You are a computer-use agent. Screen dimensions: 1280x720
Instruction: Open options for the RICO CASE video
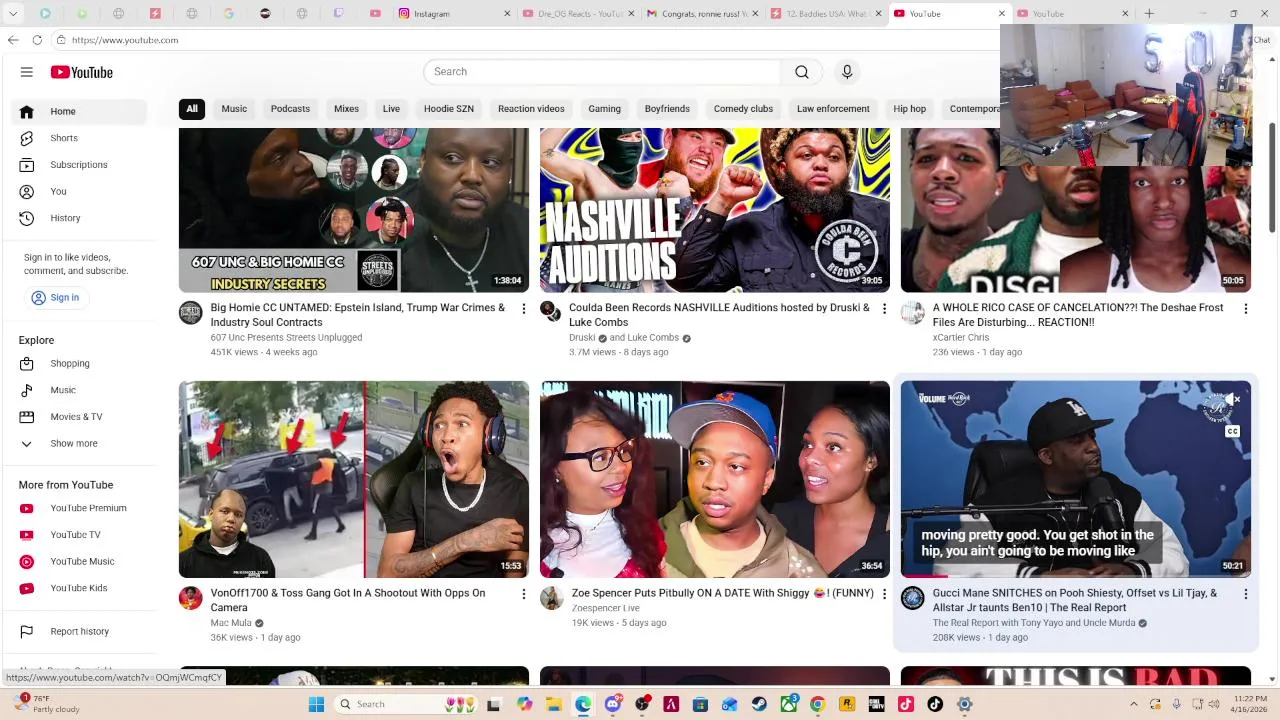[x=1245, y=309]
